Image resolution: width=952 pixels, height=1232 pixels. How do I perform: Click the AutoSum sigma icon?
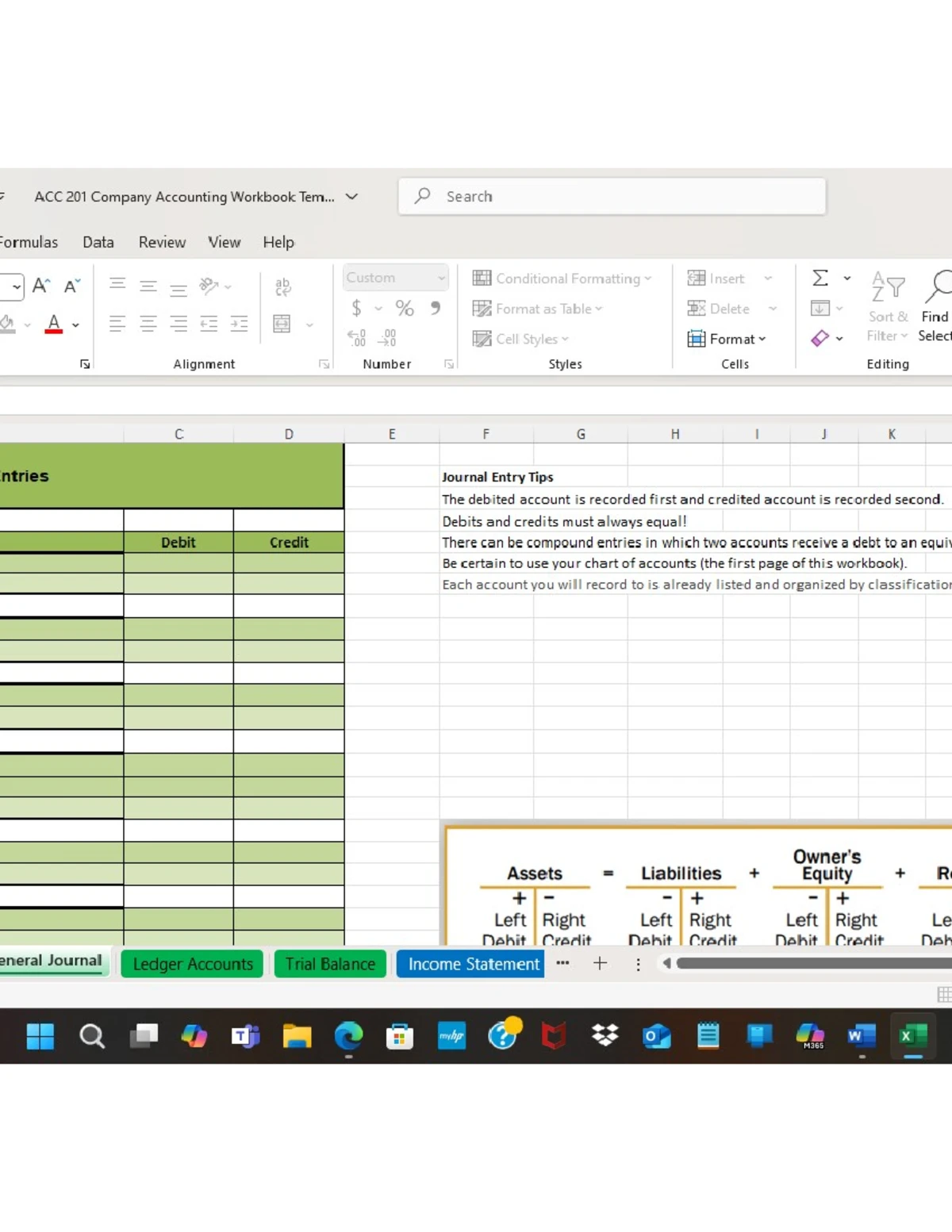(820, 278)
